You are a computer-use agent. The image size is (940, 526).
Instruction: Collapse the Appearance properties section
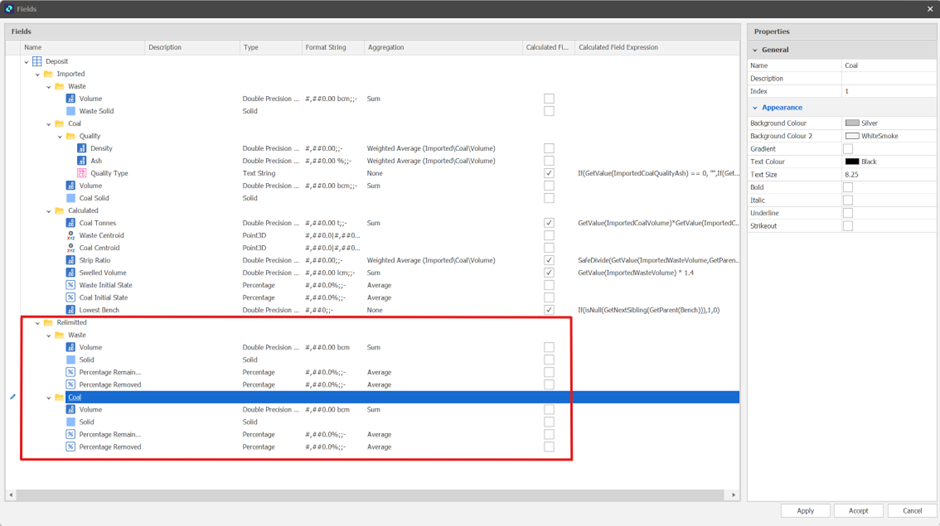click(755, 107)
